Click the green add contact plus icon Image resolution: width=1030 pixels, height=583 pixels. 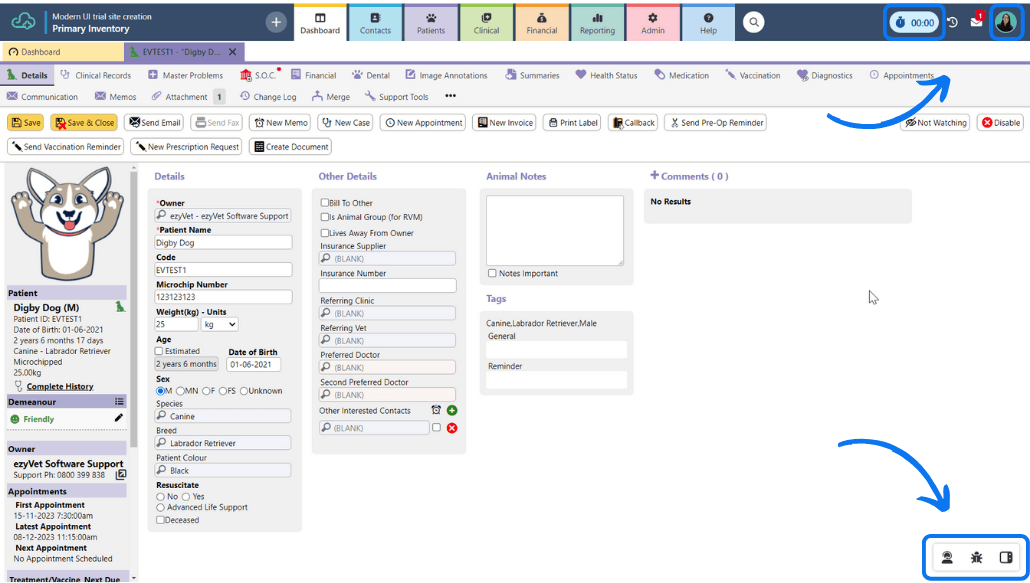coord(452,410)
